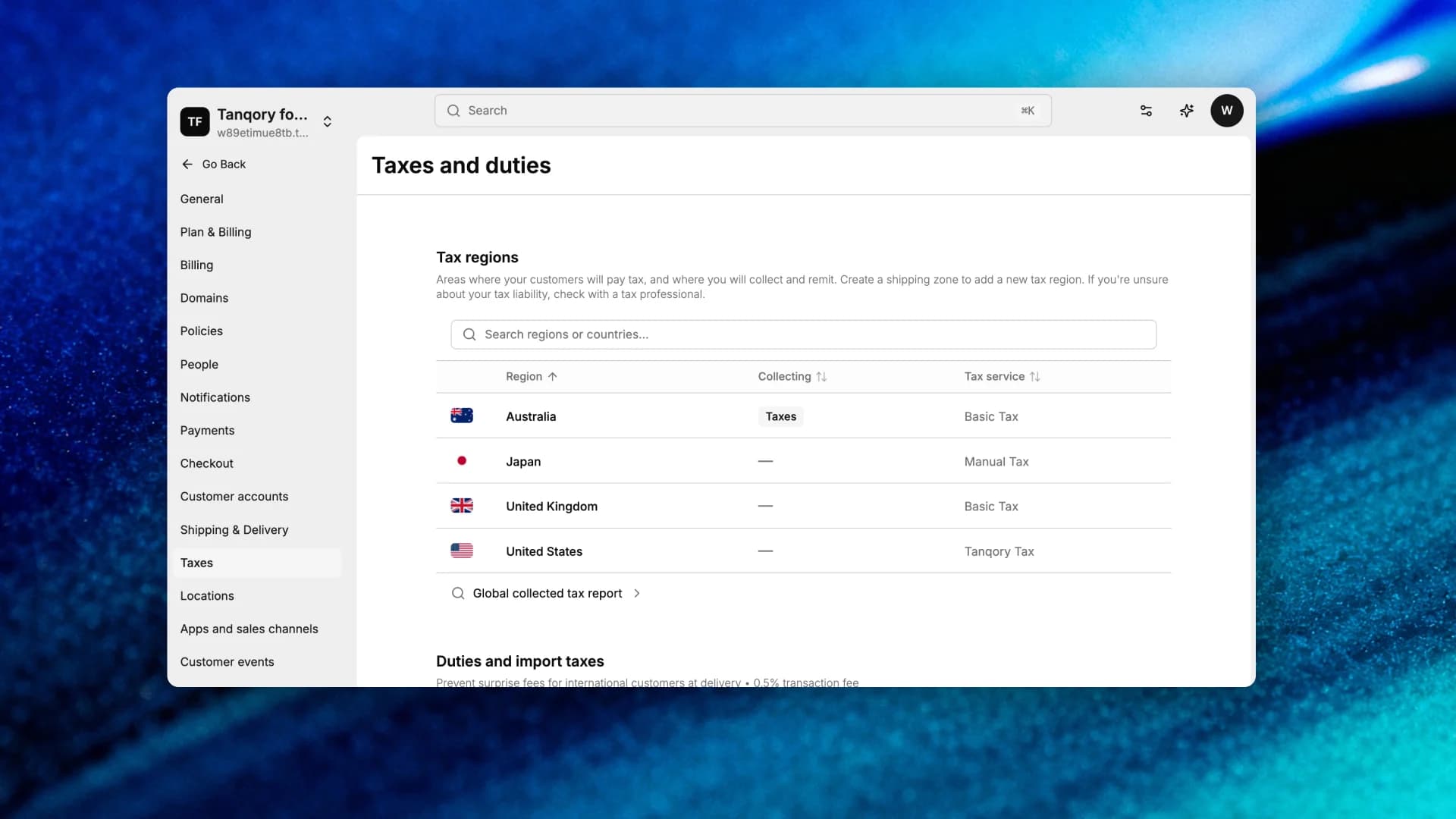Sort table by Collecting column
Image resolution: width=1456 pixels, height=819 pixels.
pos(792,377)
